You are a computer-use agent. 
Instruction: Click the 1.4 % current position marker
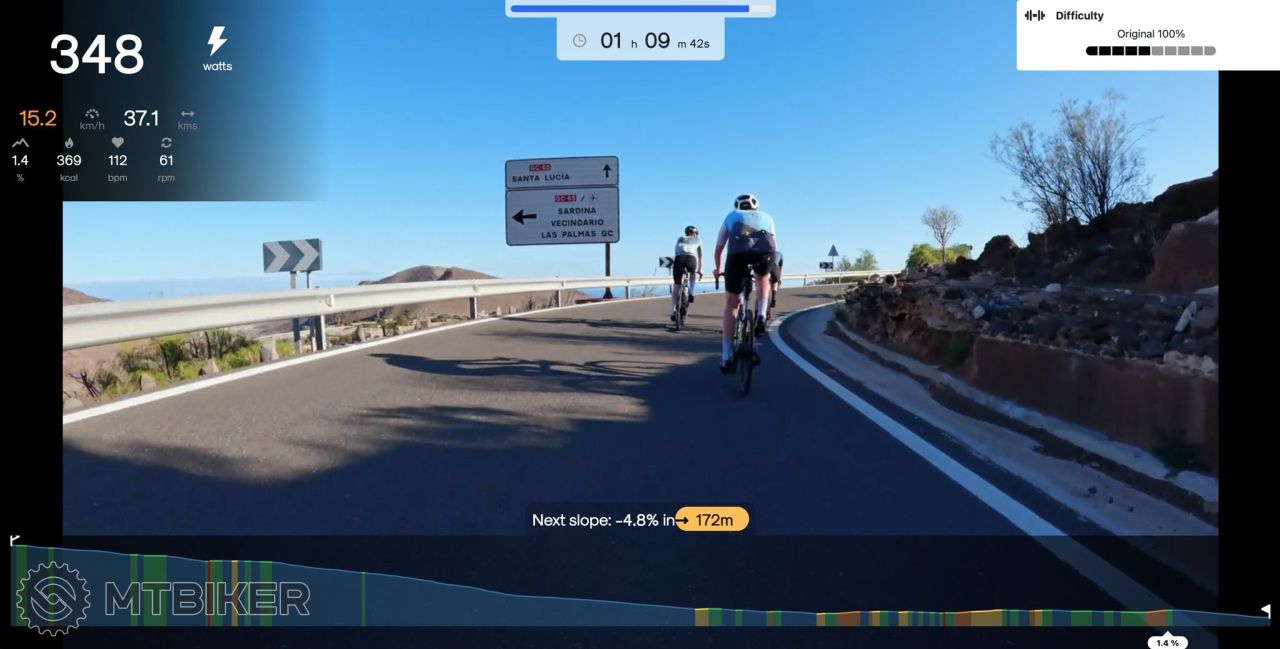click(x=1167, y=642)
